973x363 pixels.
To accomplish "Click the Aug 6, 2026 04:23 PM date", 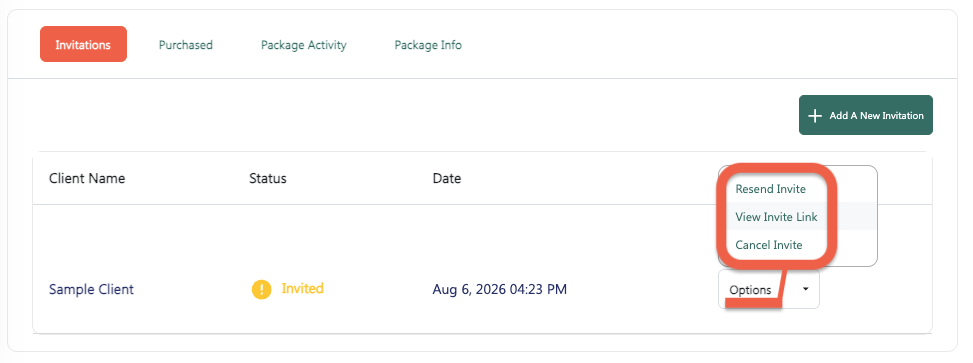I will coord(500,289).
